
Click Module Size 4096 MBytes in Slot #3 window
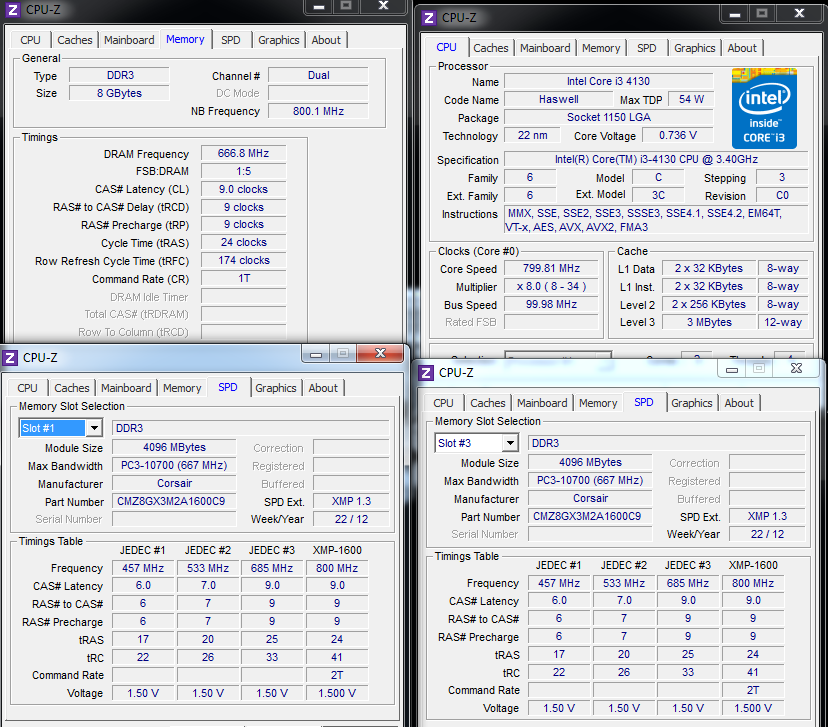(590, 462)
